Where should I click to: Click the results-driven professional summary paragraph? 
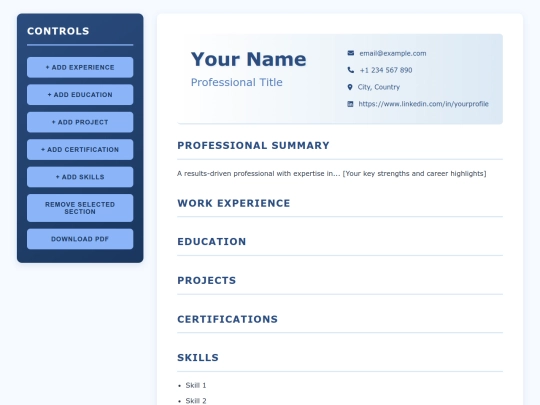click(x=332, y=174)
